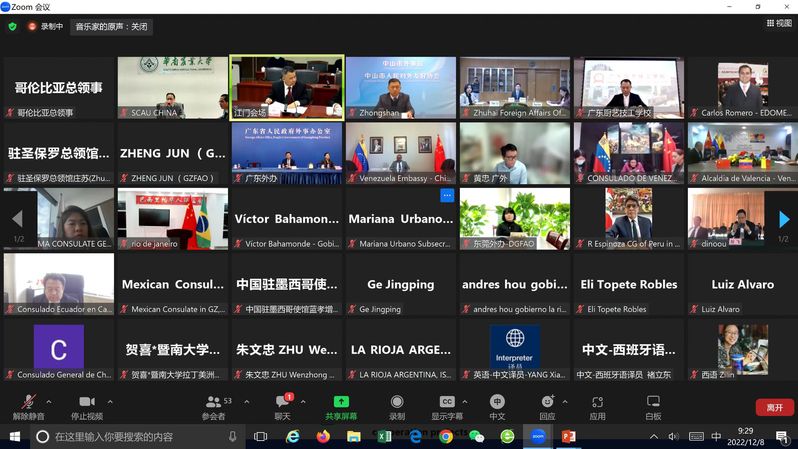This screenshot has width=798, height=449.
Task: Open the participants (参会者) panel
Action: click(x=214, y=406)
